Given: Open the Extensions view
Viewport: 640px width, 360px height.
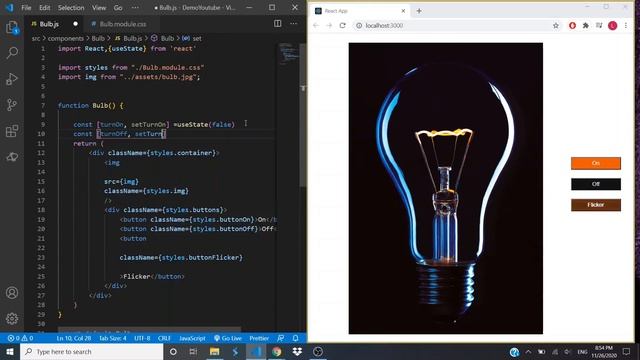Looking at the screenshot, I should [x=12, y=131].
